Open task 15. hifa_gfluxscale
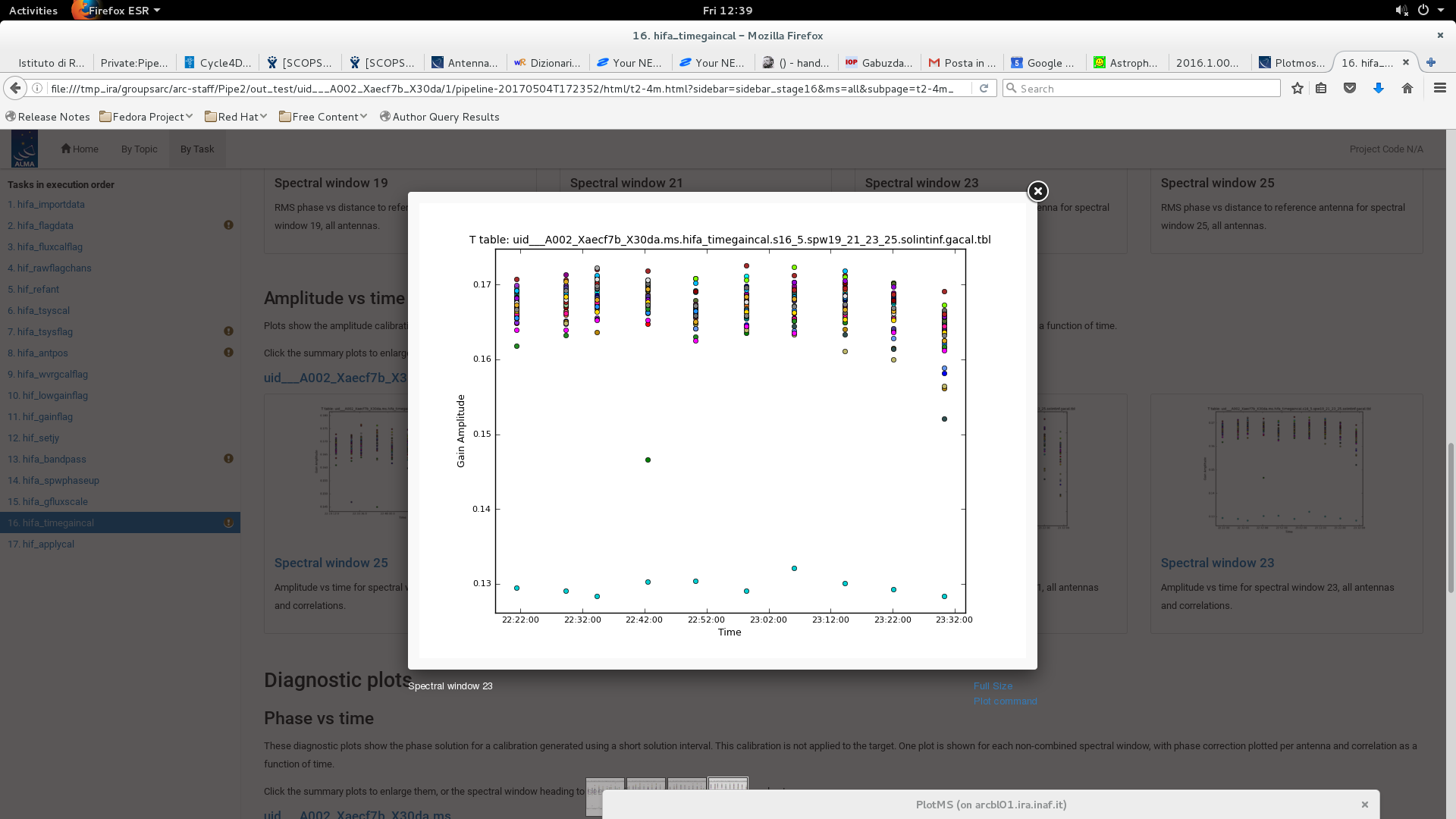Screen dimensions: 1456x819 pos(48,501)
